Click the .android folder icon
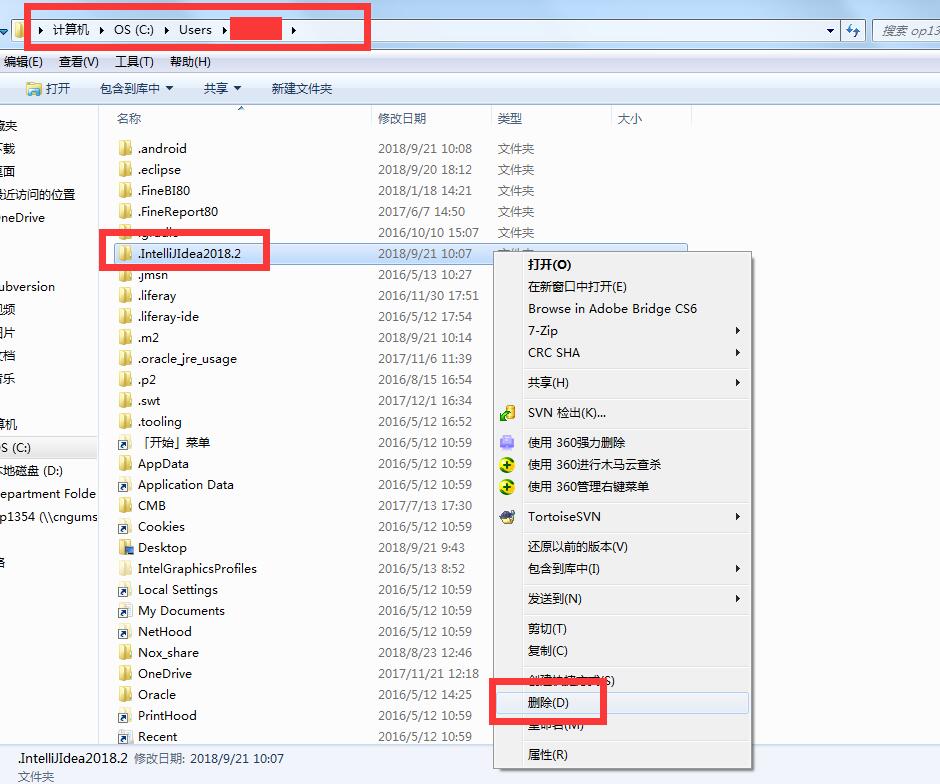This screenshot has width=940, height=784. tap(125, 148)
